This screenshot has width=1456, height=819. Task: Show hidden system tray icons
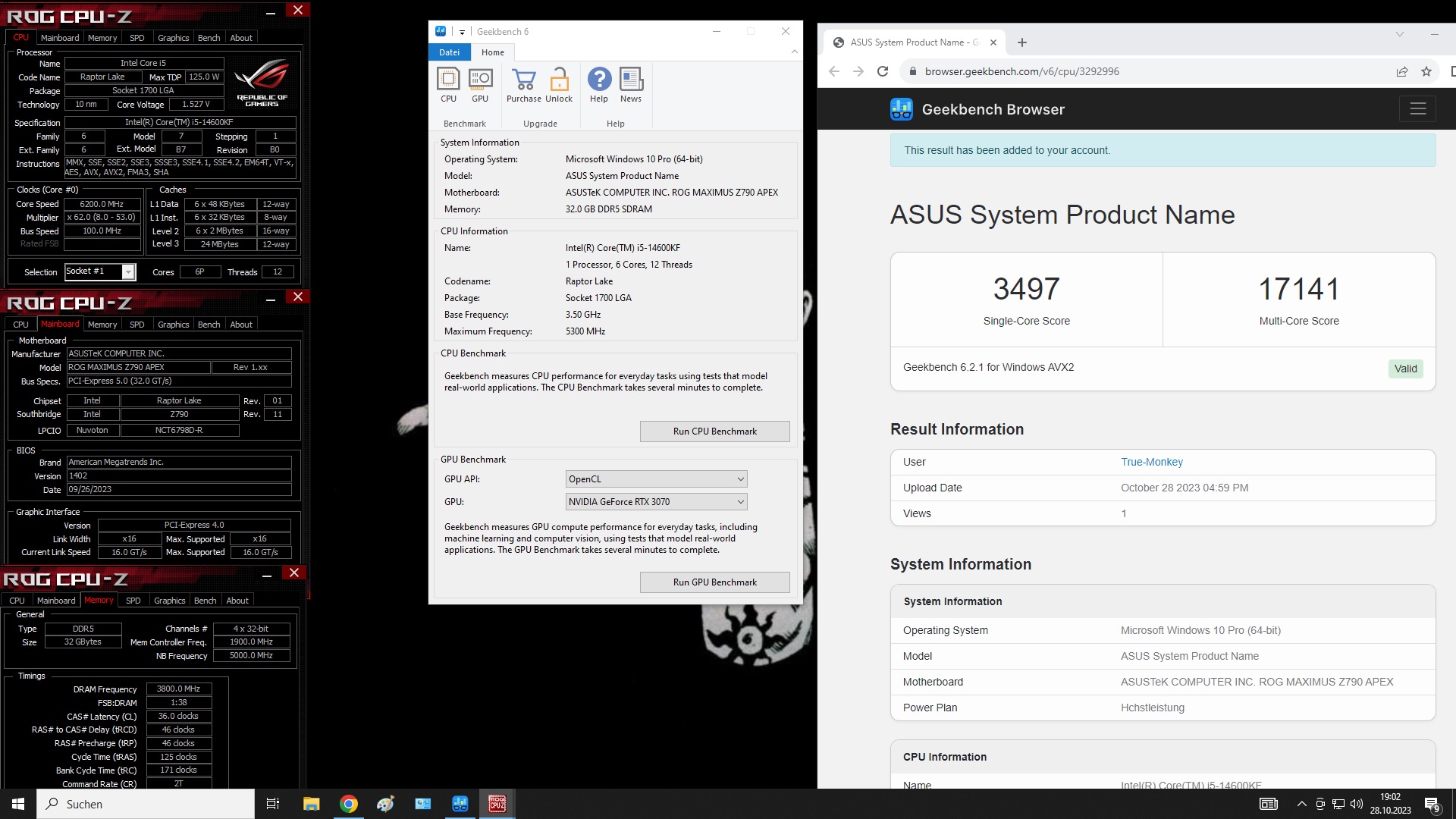tap(1302, 804)
